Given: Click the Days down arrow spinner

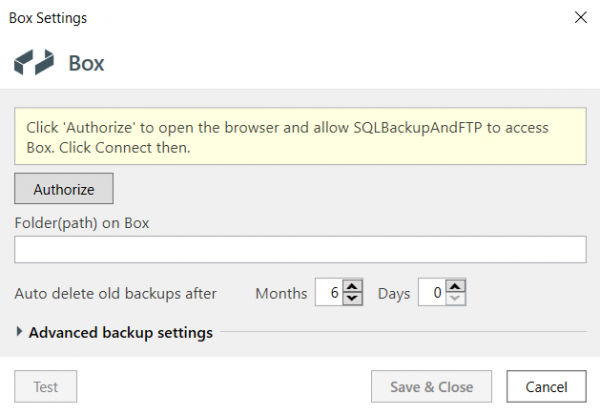Looking at the screenshot, I should tap(455, 298).
